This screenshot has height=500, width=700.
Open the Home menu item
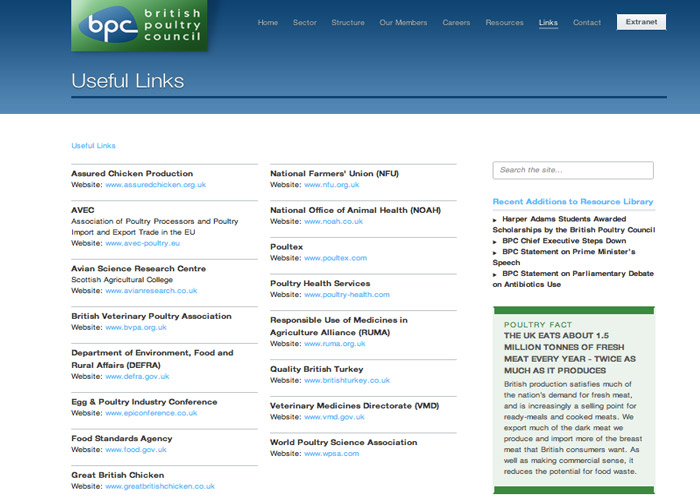[x=268, y=22]
